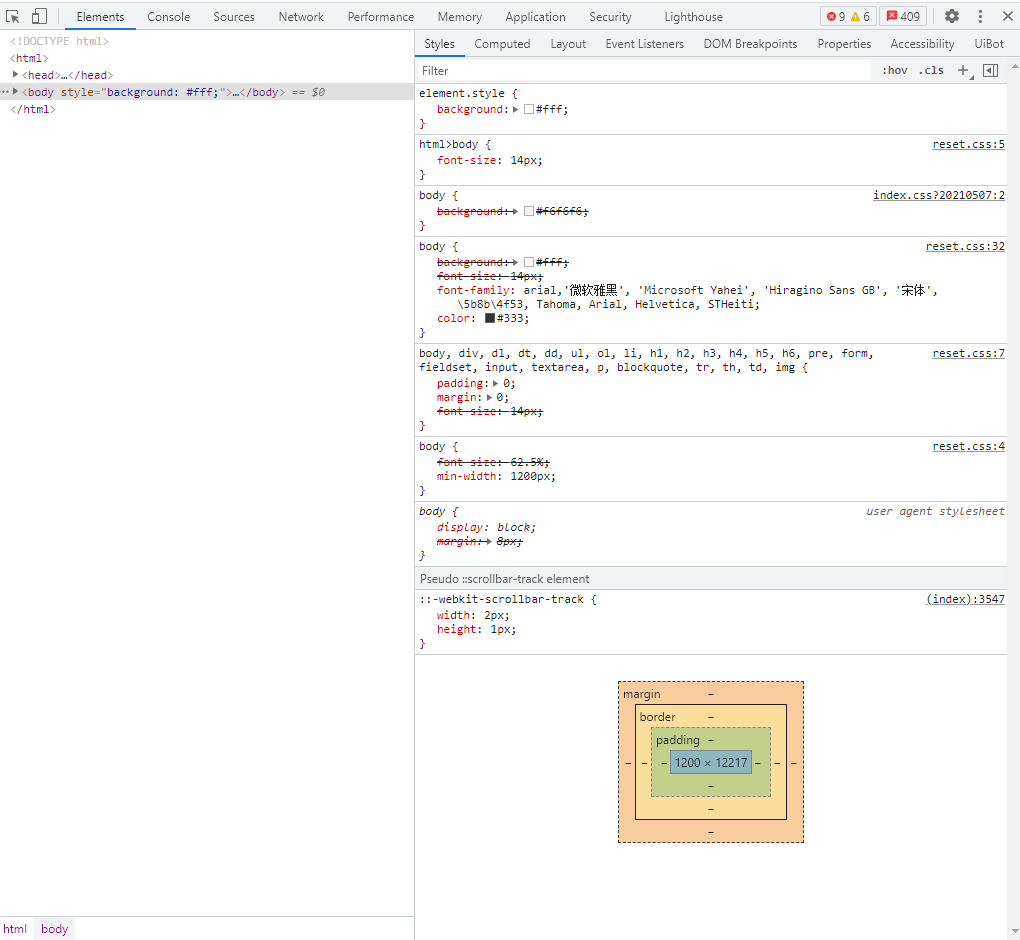Expand the reset.css:32 struck-through background shorthand
Screen dimensions: 1020x940
(515, 262)
